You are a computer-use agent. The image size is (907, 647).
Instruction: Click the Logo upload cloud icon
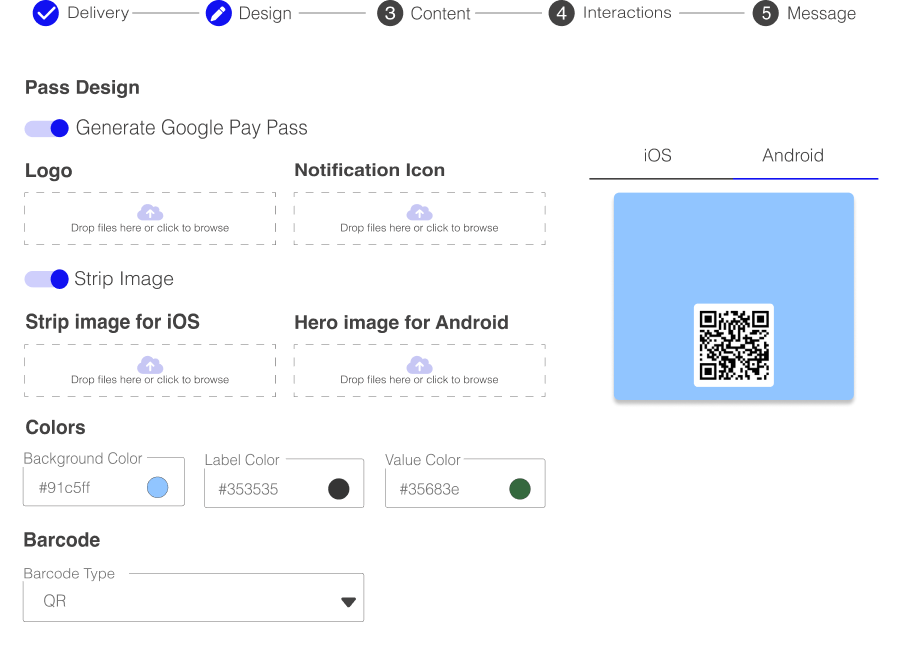(150, 212)
